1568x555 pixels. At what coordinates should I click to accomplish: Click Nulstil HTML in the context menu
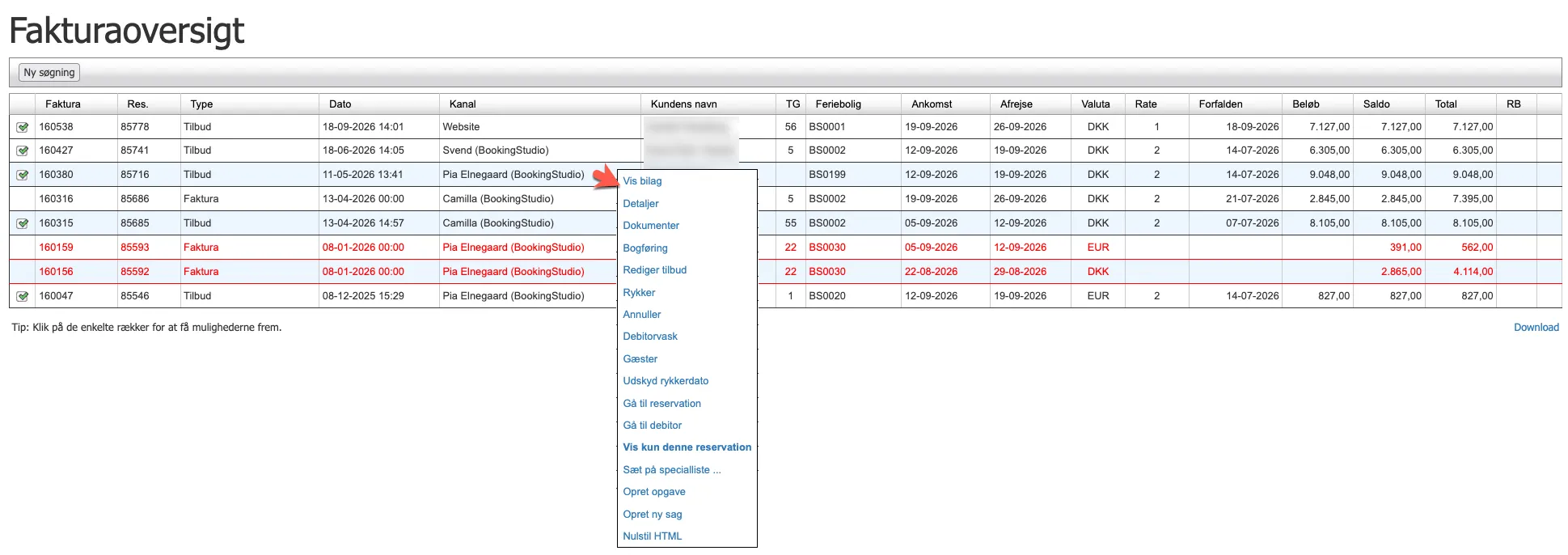point(652,536)
